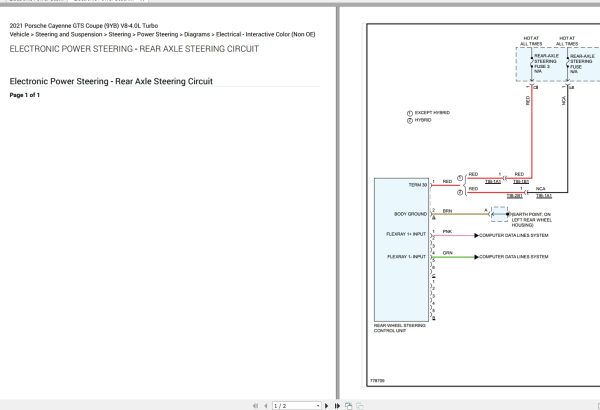The width and height of the screenshot is (600, 410).
Task: Click the vertical divider between text and diagram panes
Action: coord(338,203)
